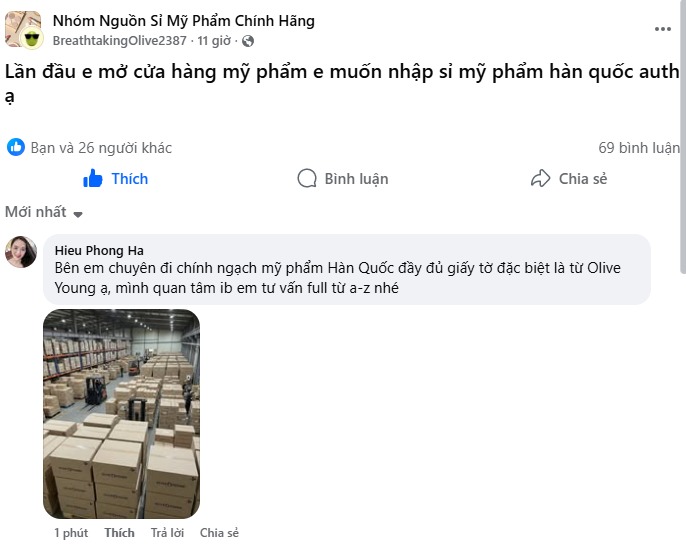Open the three-dot post options menu

[x=662, y=29]
